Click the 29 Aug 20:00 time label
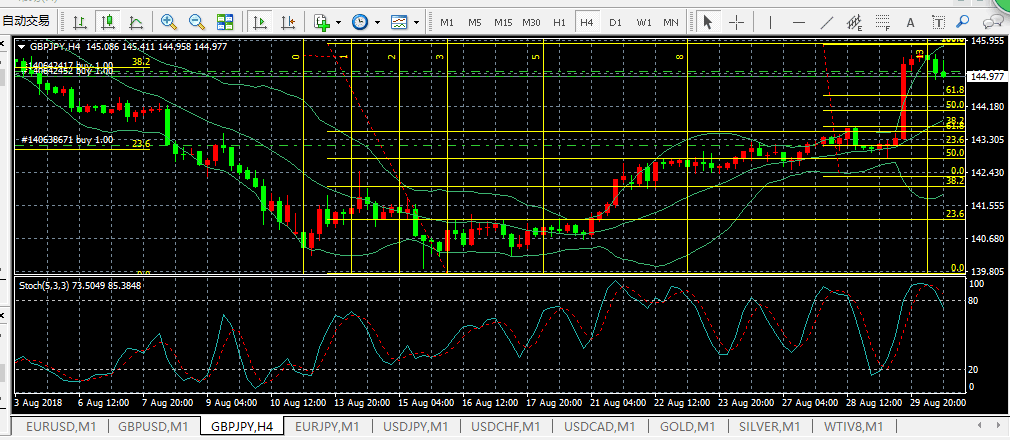This screenshot has height=440, width=1010. pyautogui.click(x=940, y=403)
